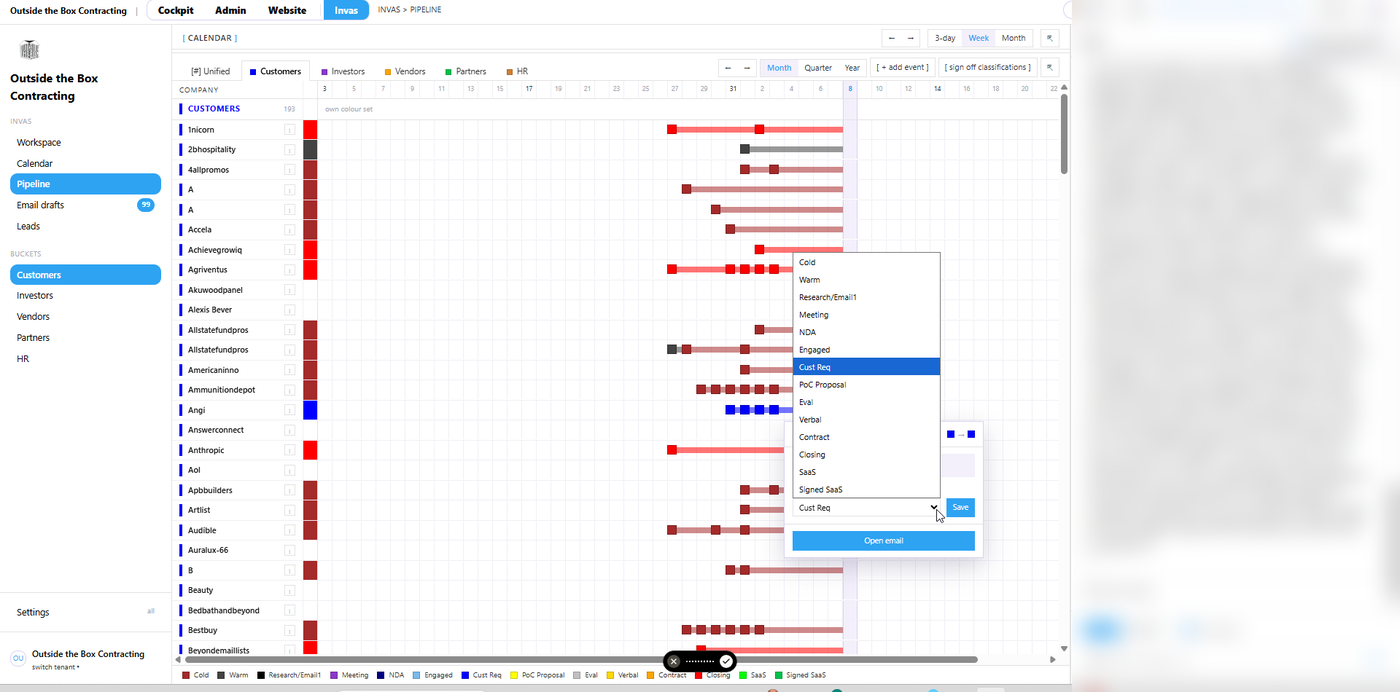Screen dimensions: 1400x692
Task: Choose Research/Email1 from the stage list
Action: (x=867, y=297)
